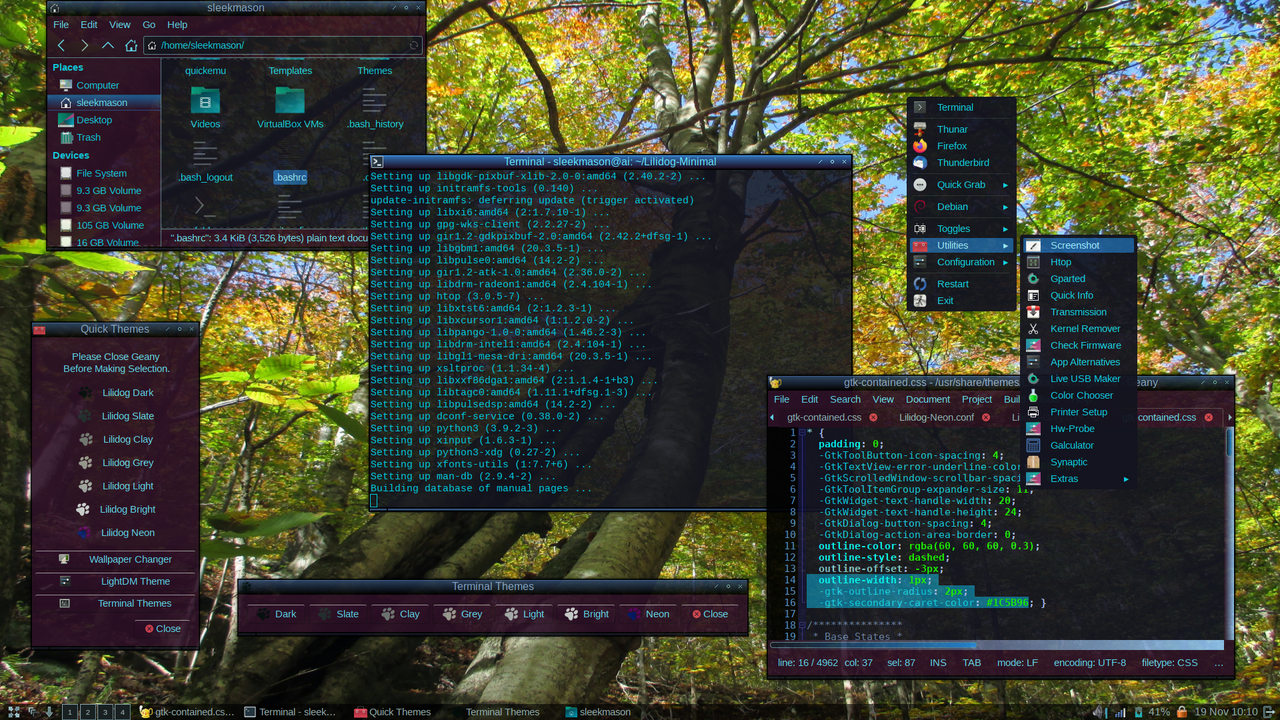This screenshot has width=1280, height=720.
Task: Open Wallpaper Changer in Quick Themes
Action: pos(116,560)
